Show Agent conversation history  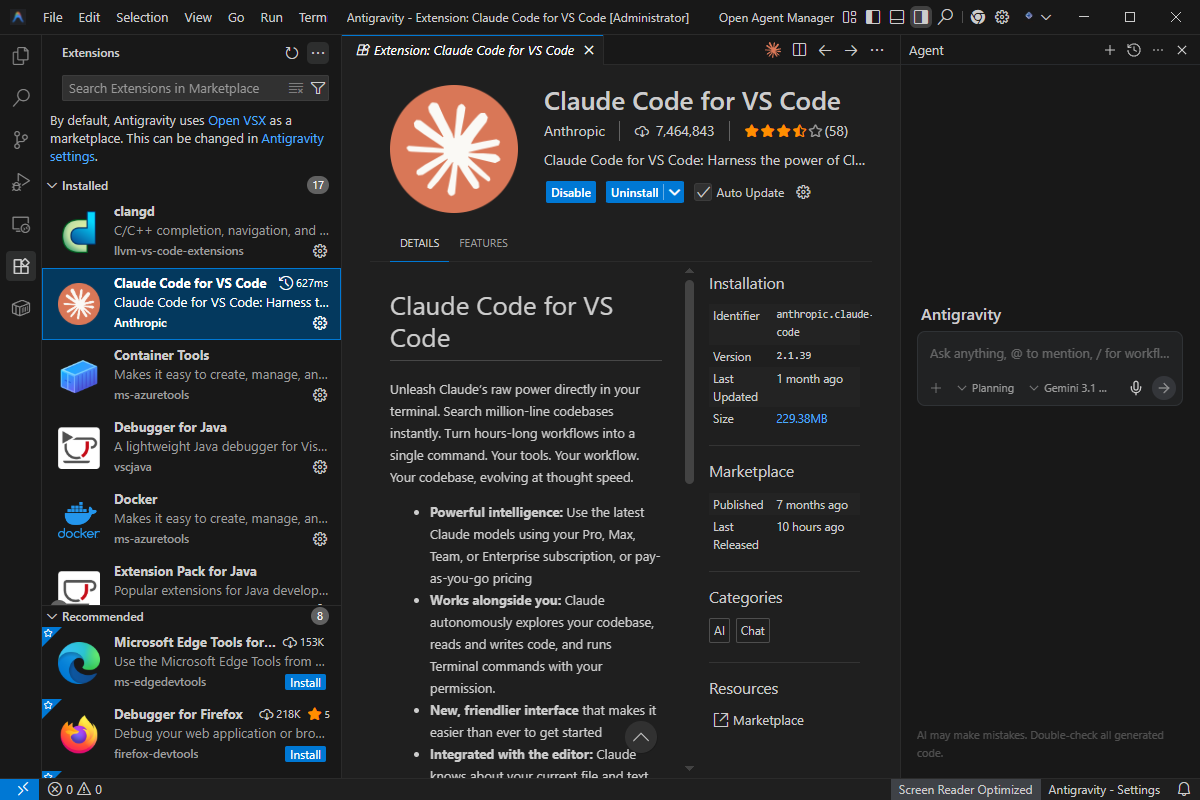tap(1133, 50)
